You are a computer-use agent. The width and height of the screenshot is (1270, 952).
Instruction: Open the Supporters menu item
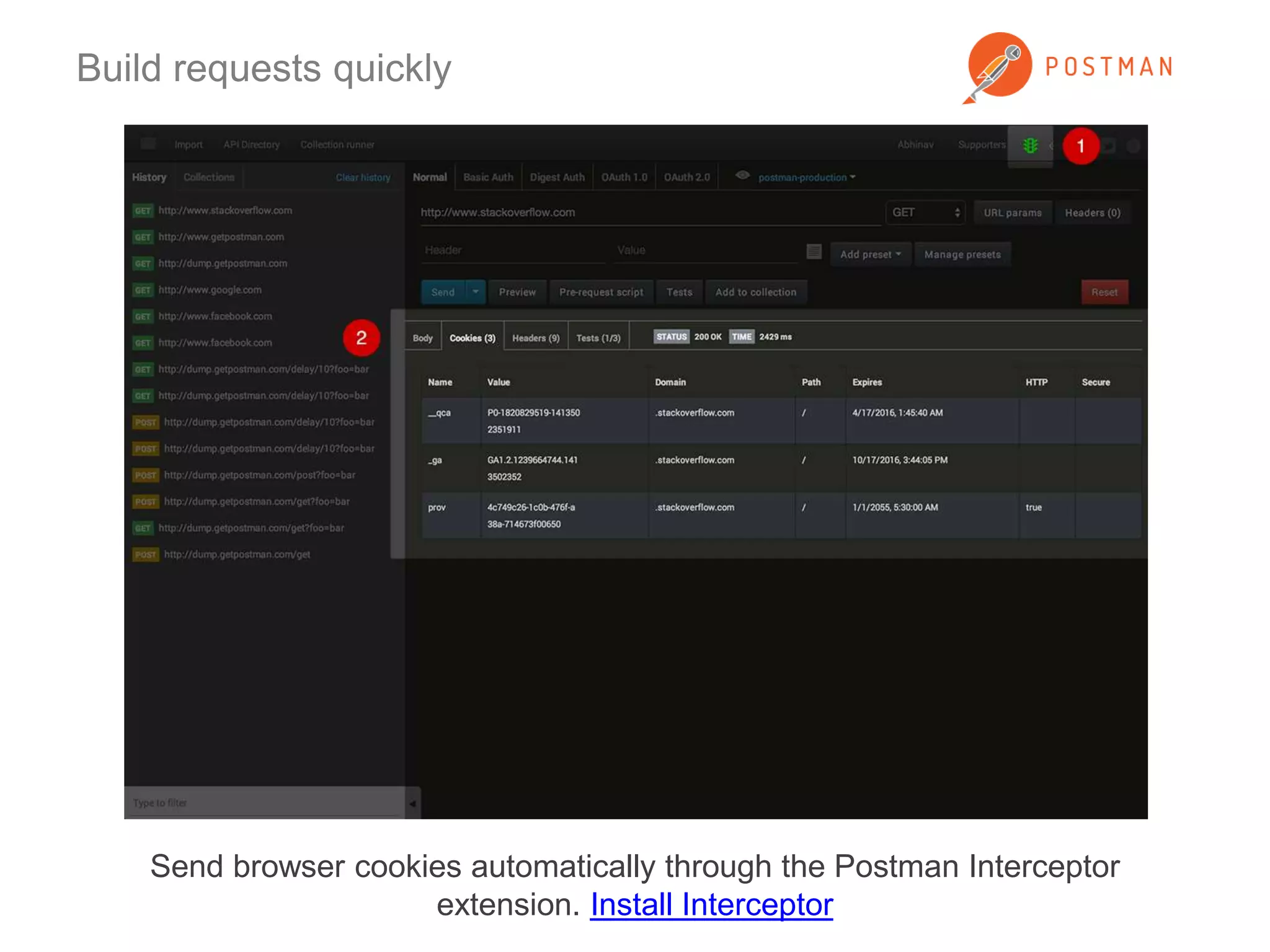(x=982, y=144)
